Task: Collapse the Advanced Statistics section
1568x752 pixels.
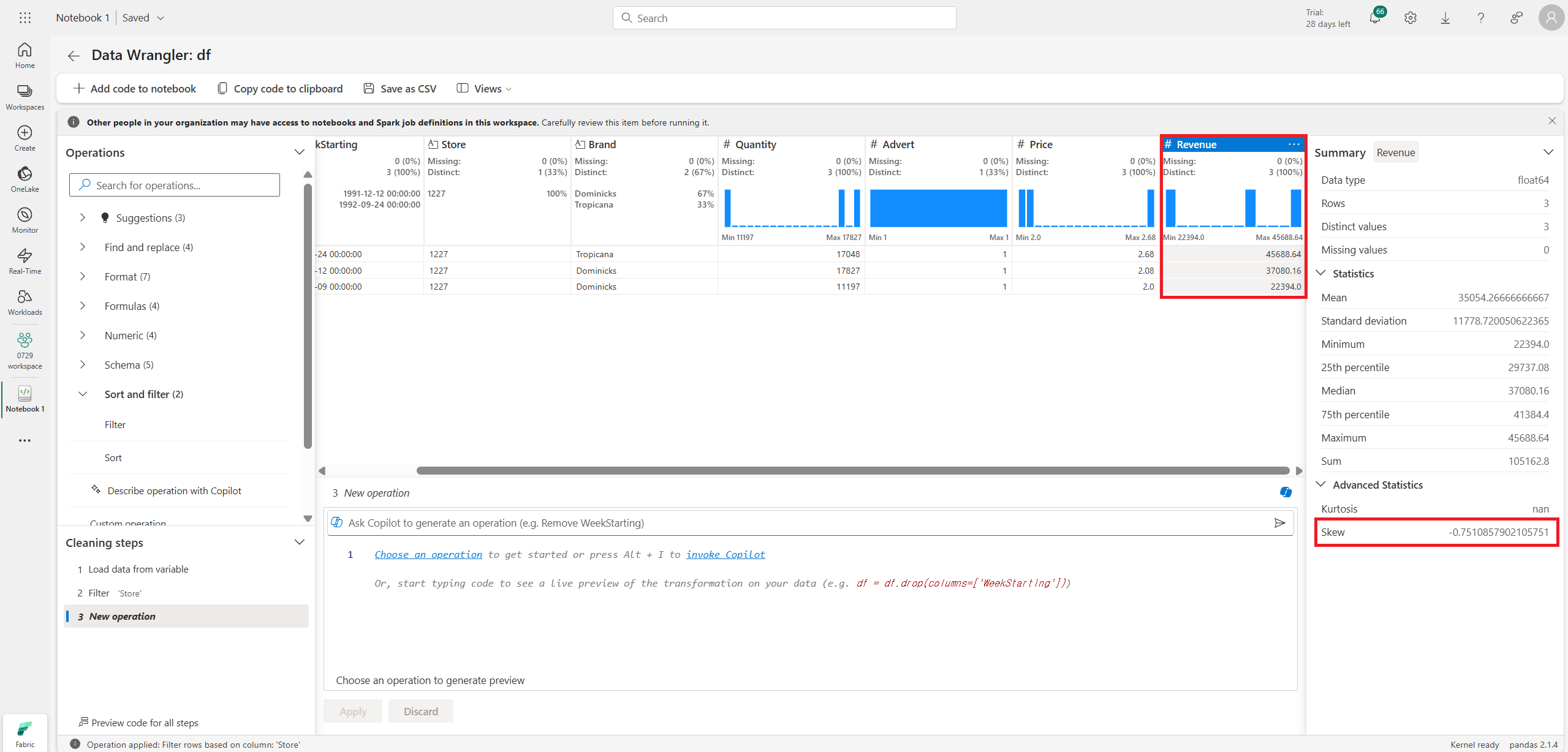Action: [x=1321, y=484]
